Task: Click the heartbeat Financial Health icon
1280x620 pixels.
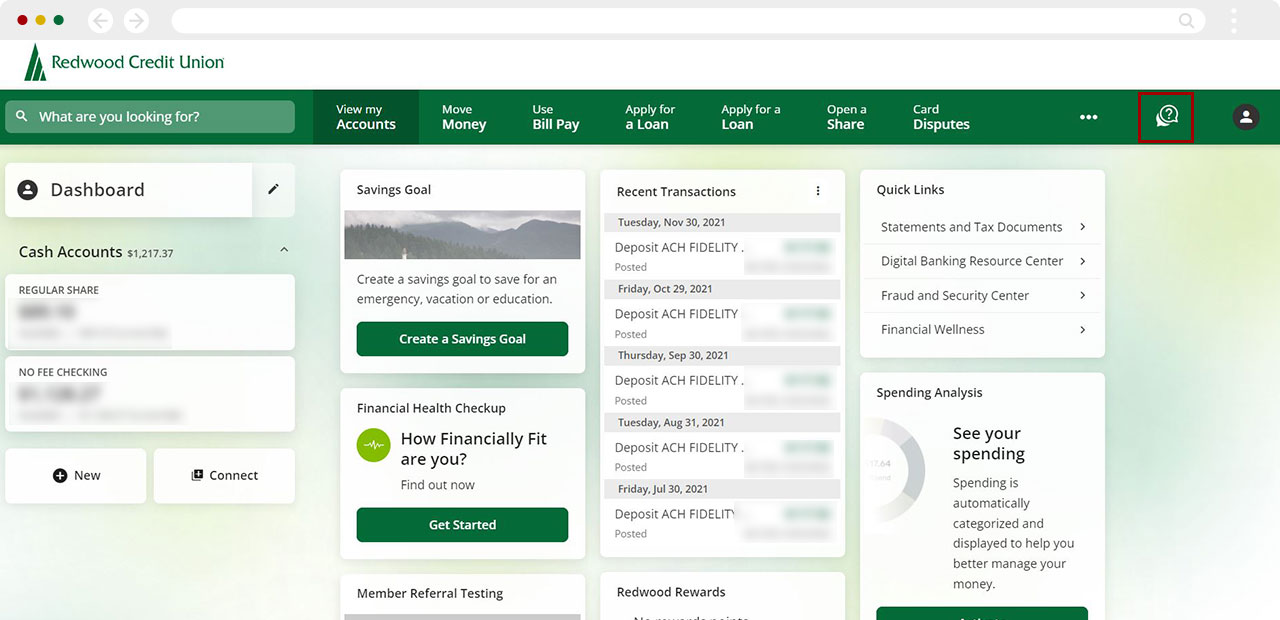Action: 374,445
